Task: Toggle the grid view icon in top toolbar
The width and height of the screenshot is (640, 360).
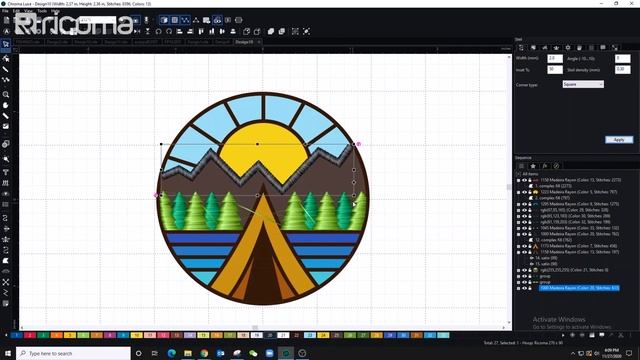Action: 175,20
